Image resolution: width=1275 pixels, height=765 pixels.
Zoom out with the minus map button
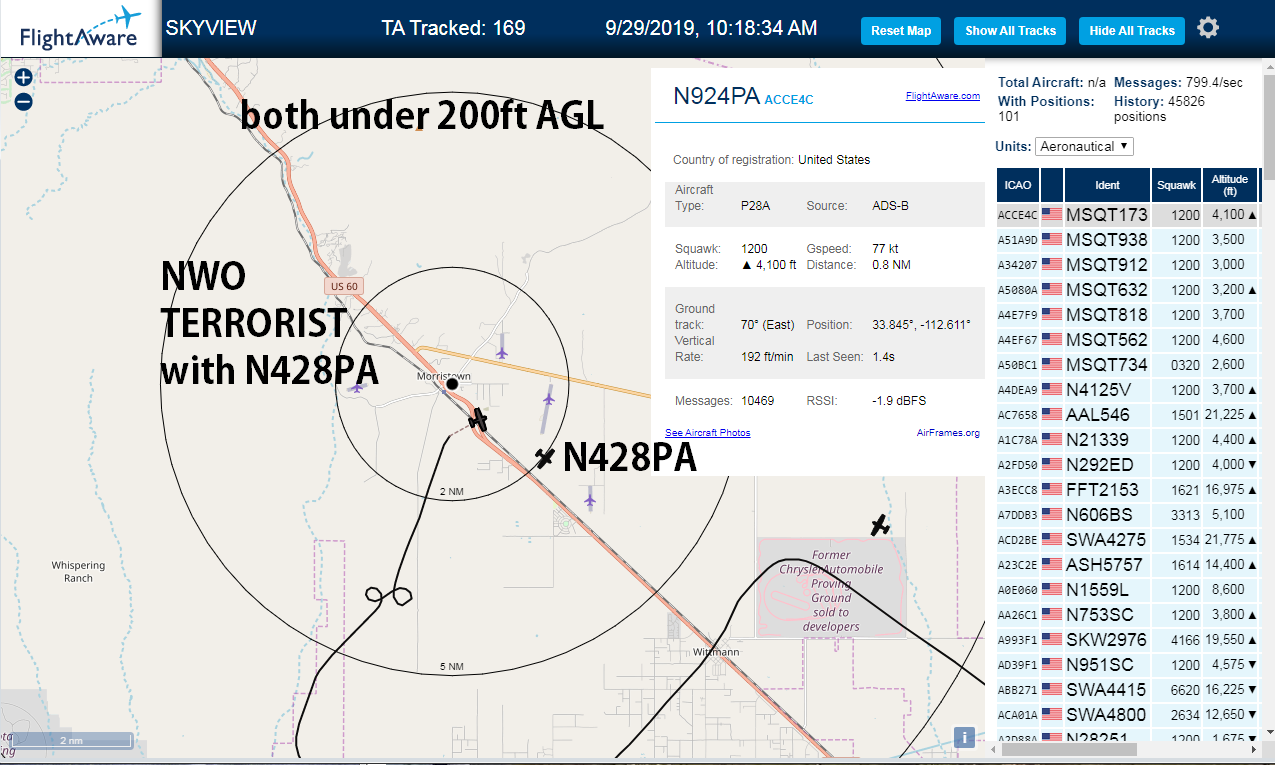pos(24,102)
